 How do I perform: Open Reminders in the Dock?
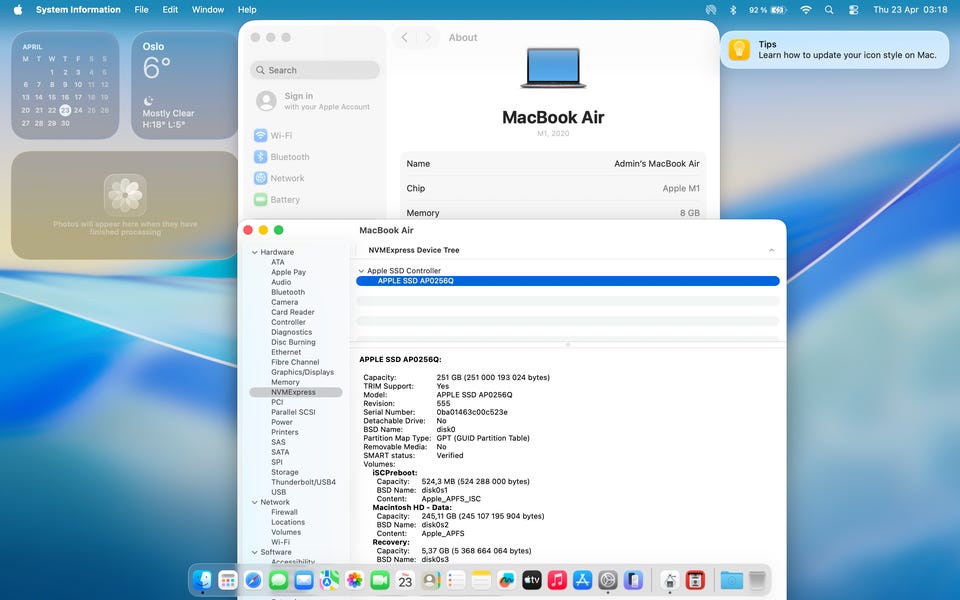click(456, 579)
